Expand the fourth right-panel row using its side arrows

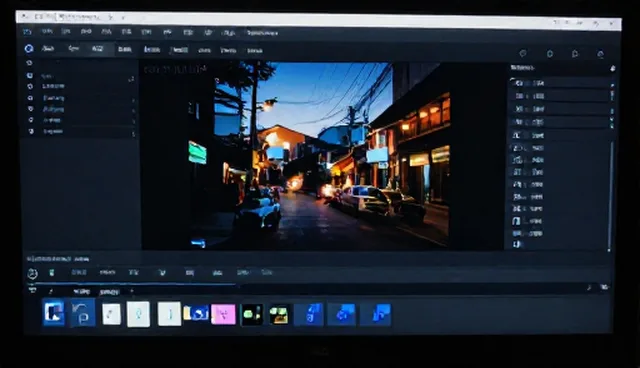pos(612,123)
